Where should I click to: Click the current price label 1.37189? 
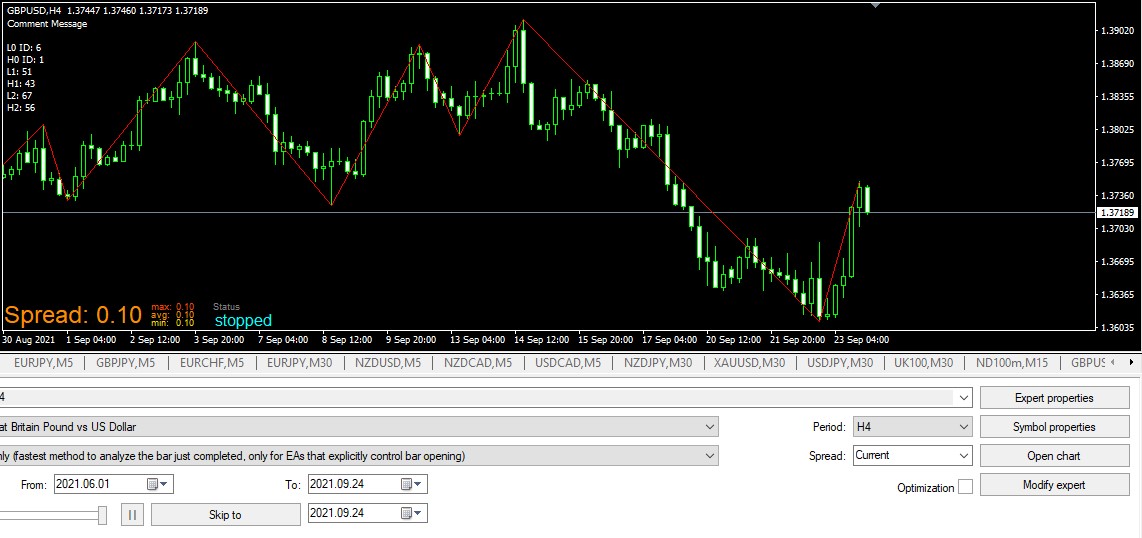(1118, 213)
